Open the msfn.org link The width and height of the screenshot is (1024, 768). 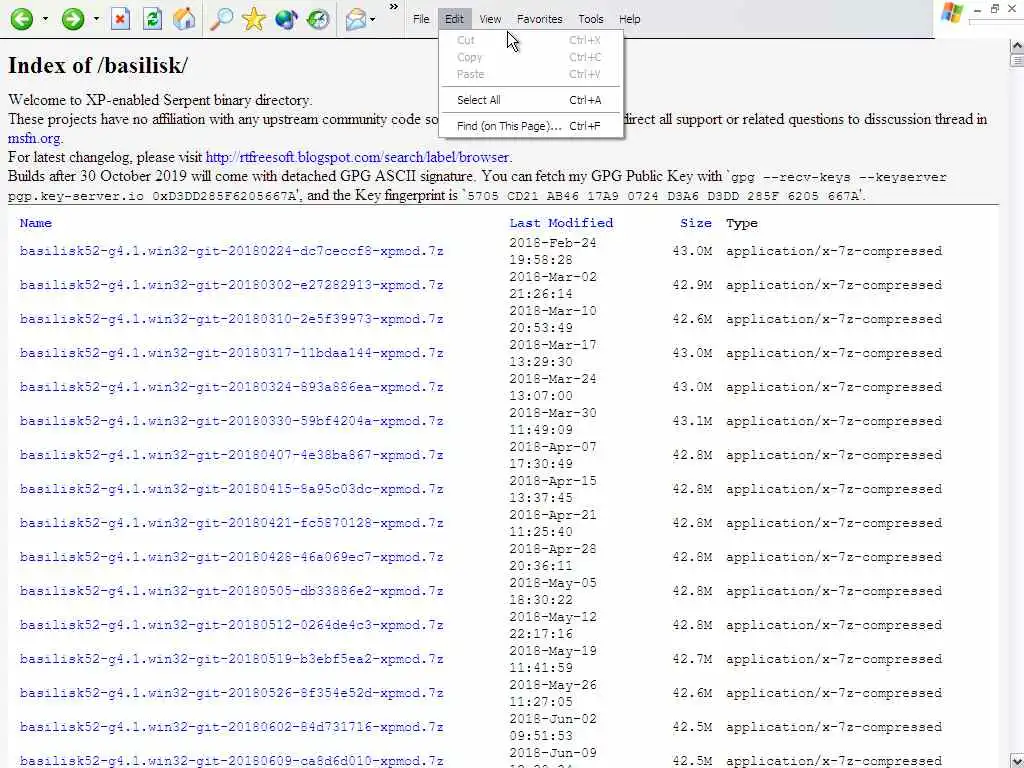click(35, 138)
